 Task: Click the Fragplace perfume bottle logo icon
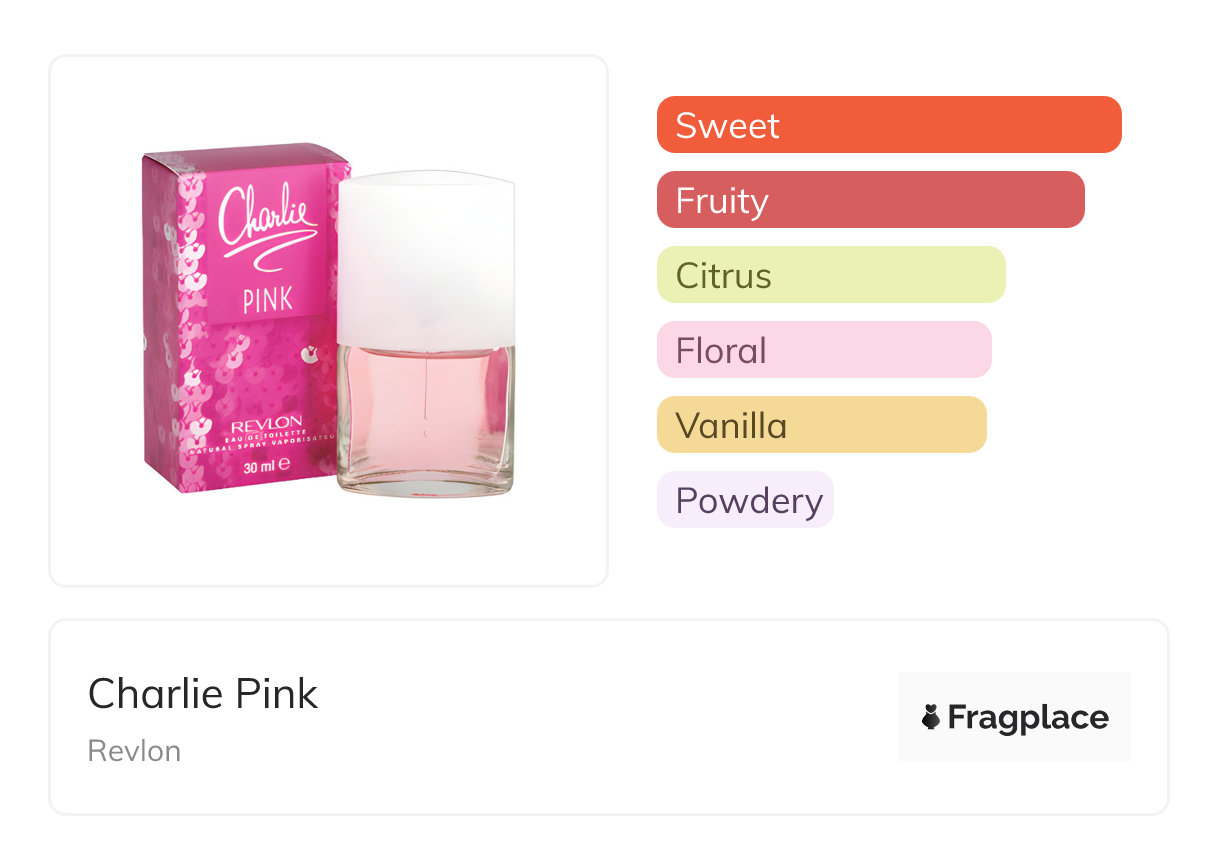click(931, 717)
